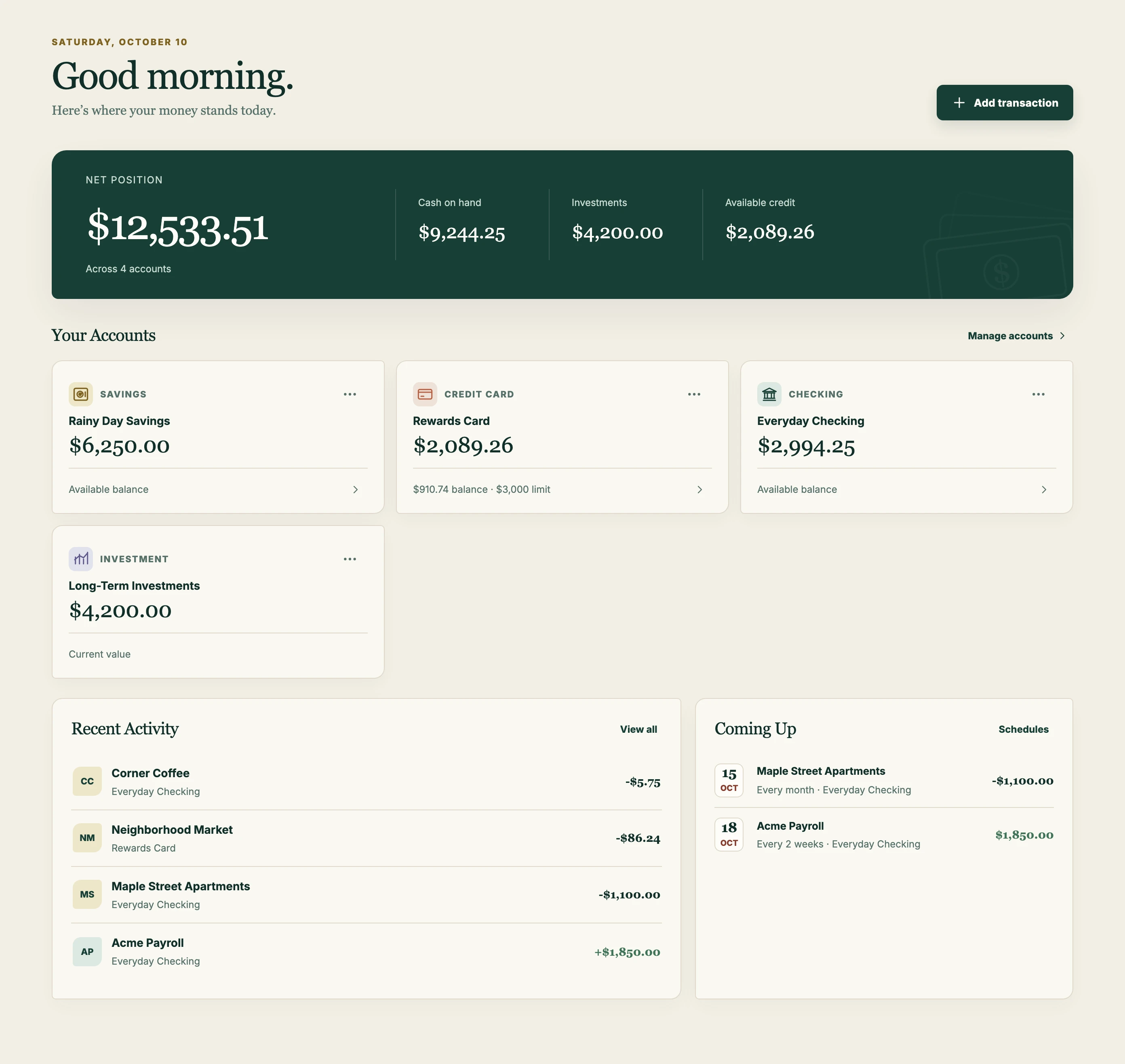The image size is (1125, 1064).
Task: Select the Corner Coffee transaction row
Action: click(367, 782)
